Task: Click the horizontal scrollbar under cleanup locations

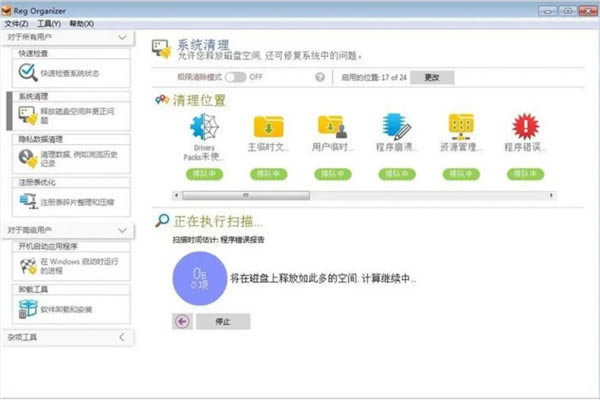Action: click(x=364, y=196)
